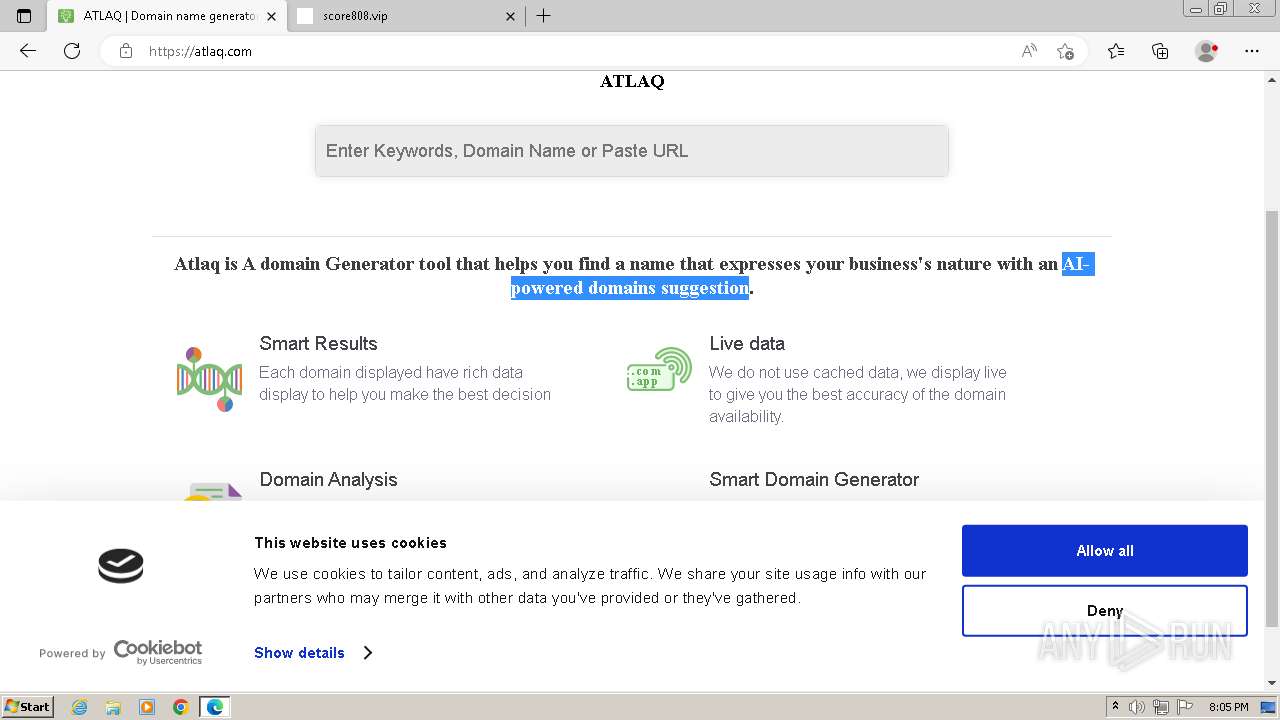Close the score808.vip tab
1280x720 pixels.
click(x=511, y=16)
